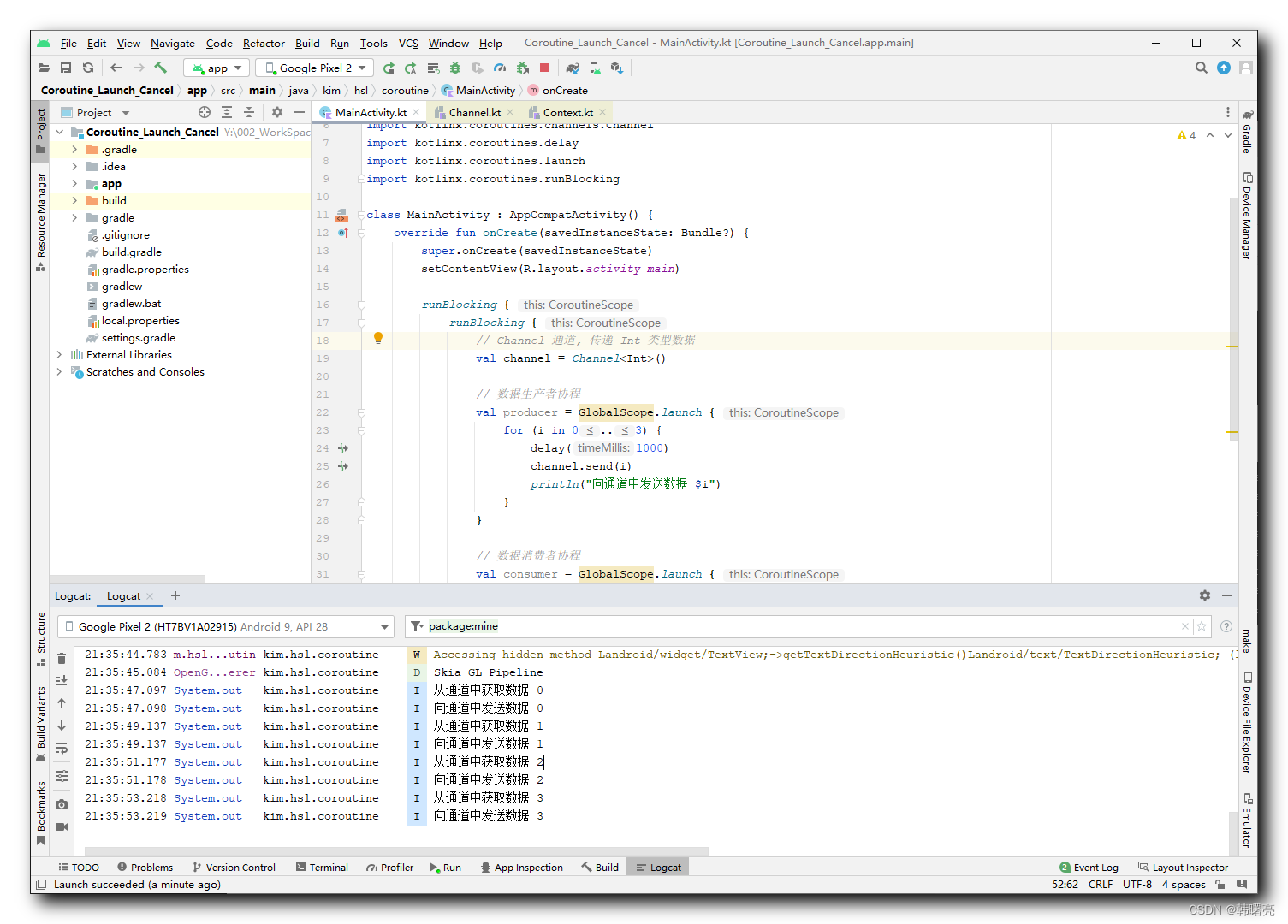Expand the build folder
The image size is (1288, 924).
(74, 200)
